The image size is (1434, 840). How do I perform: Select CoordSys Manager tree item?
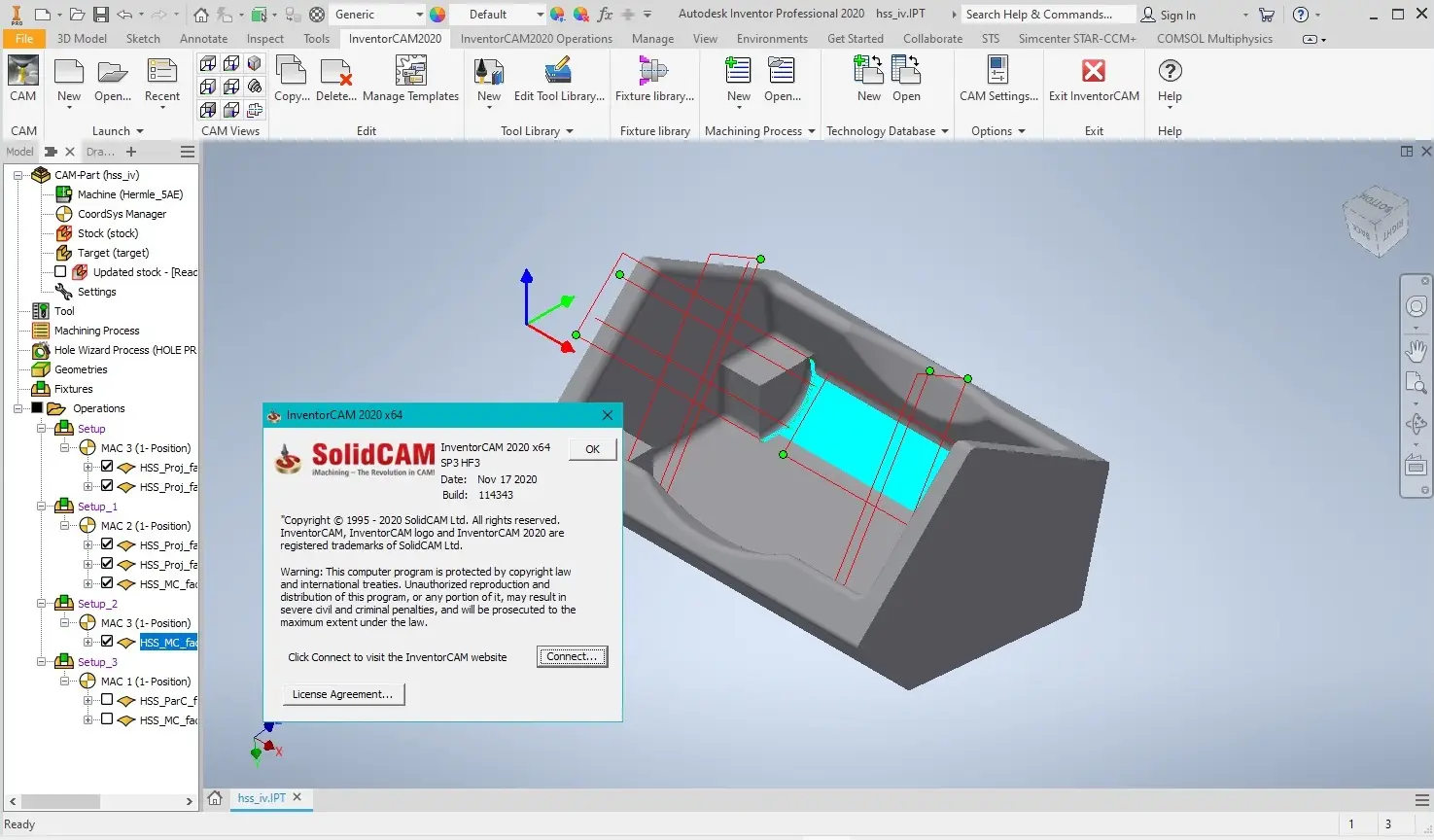click(122, 214)
